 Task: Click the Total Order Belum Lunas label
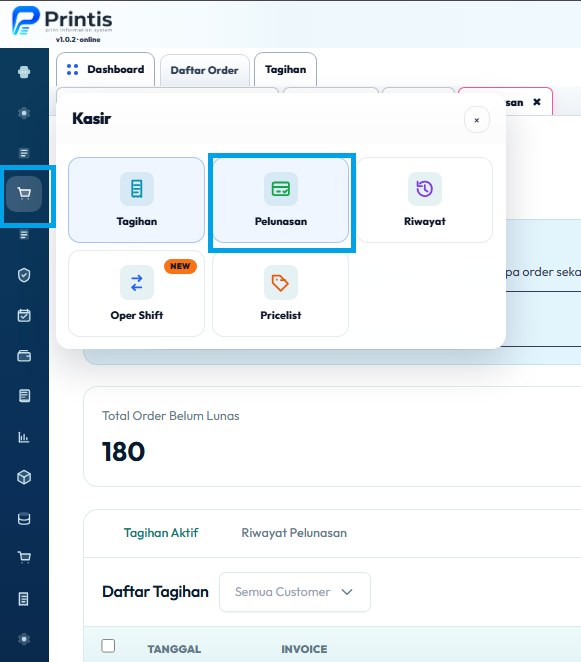pyautogui.click(x=171, y=416)
